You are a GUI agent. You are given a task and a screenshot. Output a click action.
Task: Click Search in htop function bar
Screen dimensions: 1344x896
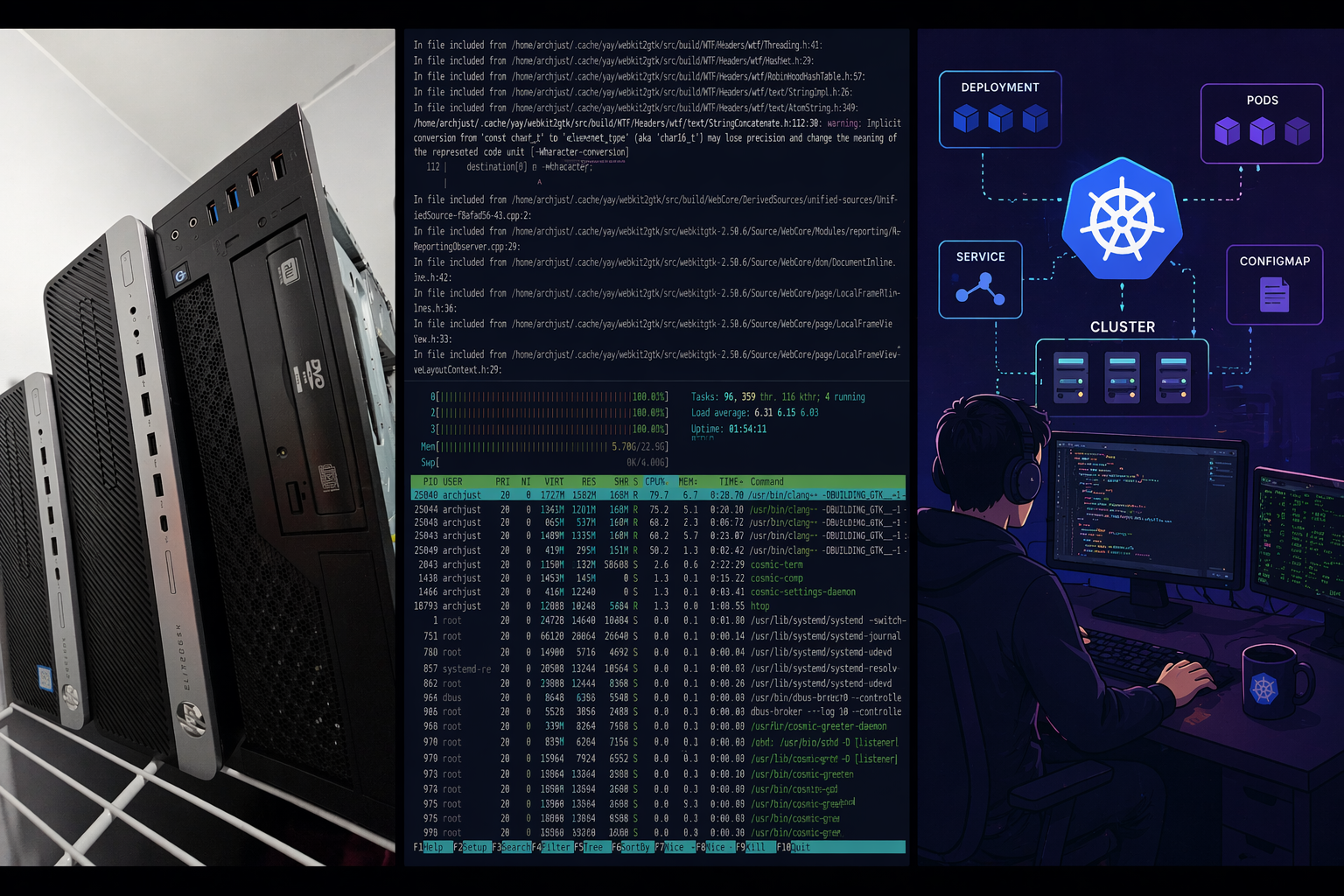tap(511, 847)
